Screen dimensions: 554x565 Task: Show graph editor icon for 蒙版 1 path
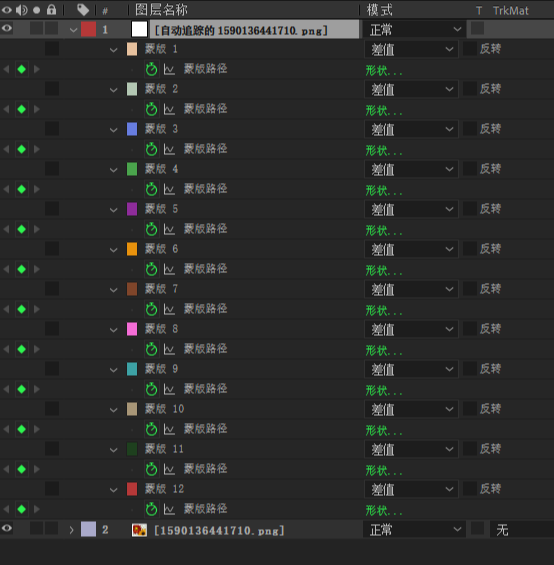pos(169,69)
